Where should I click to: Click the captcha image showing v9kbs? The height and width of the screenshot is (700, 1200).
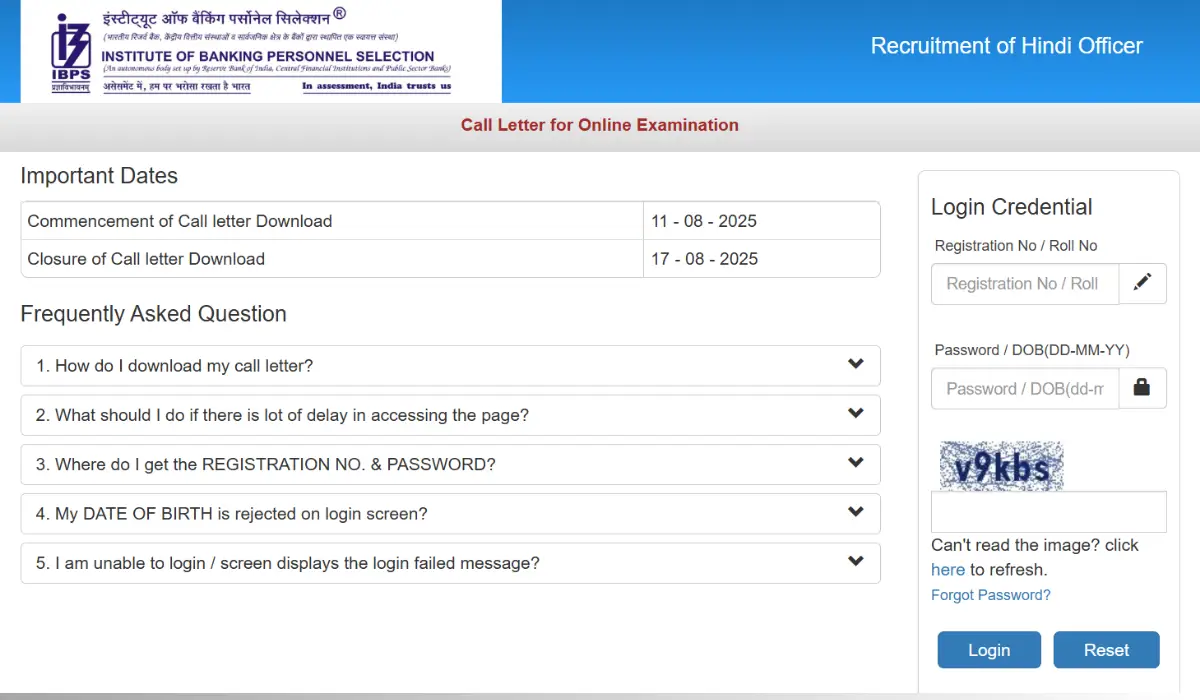[x=1000, y=463]
